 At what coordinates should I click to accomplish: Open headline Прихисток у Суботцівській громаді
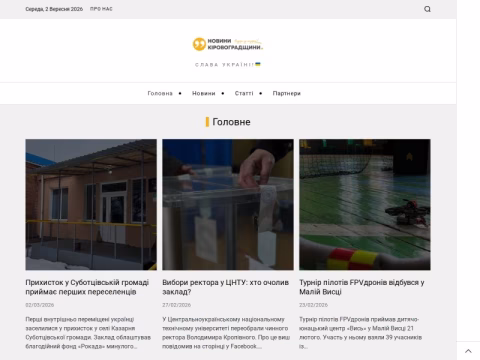click(x=87, y=287)
